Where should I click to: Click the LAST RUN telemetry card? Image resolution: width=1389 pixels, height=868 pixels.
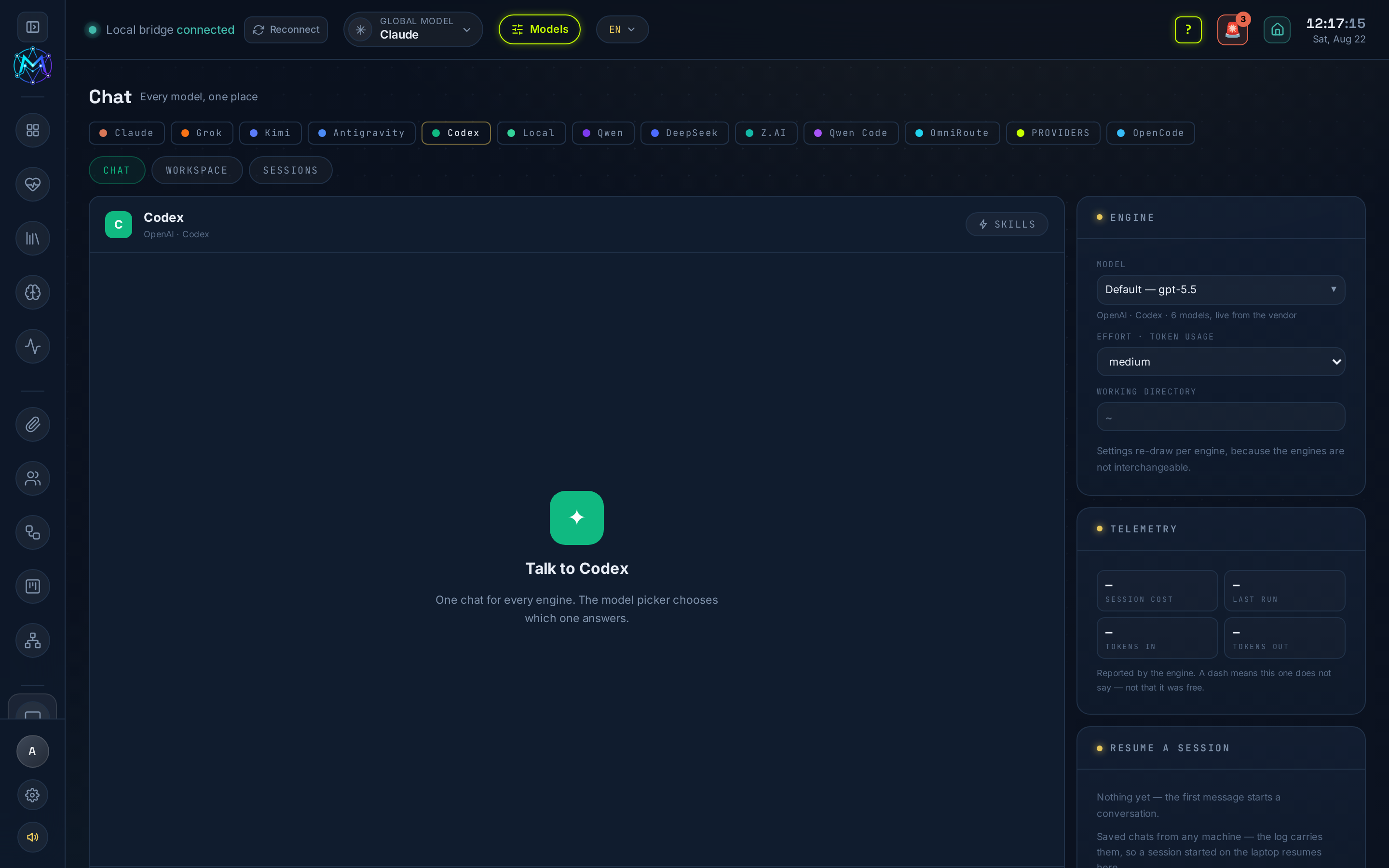click(1284, 591)
